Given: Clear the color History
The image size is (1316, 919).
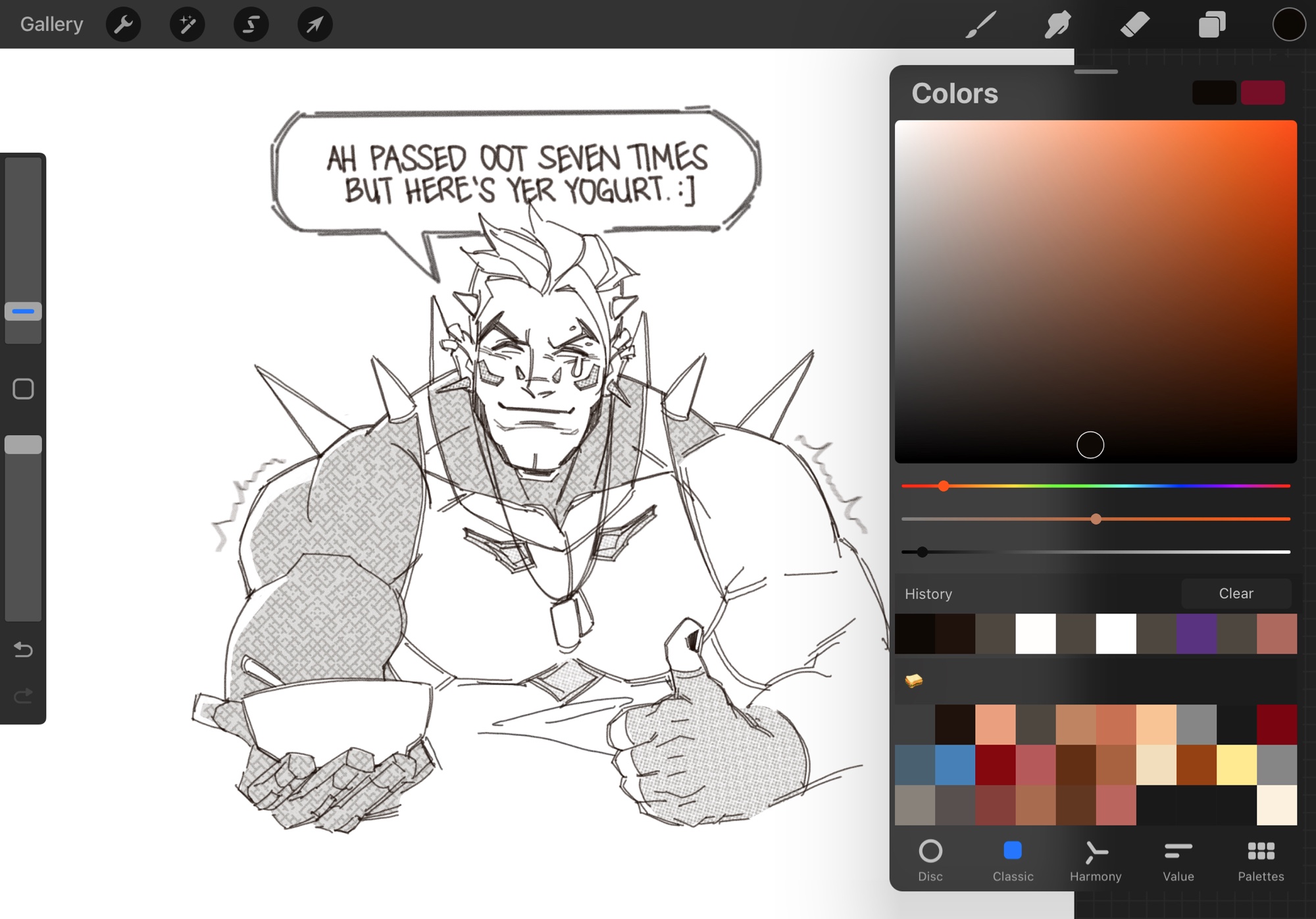Looking at the screenshot, I should (1236, 593).
